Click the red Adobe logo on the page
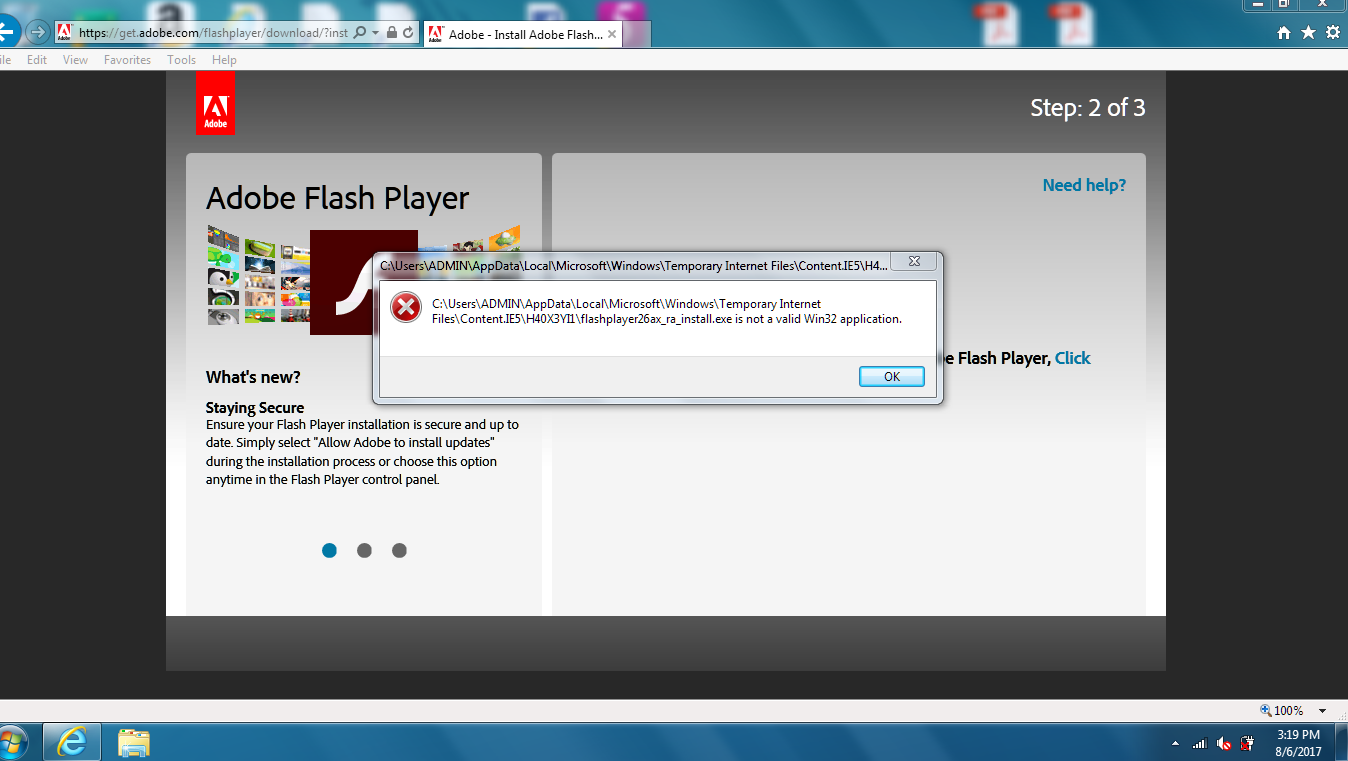Image resolution: width=1348 pixels, height=761 pixels. coord(216,103)
